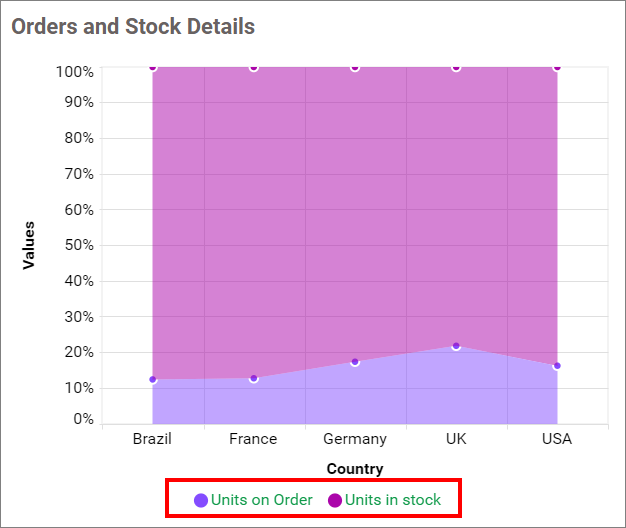Click the UK Units on Order data point
626x528 pixels.
456,346
